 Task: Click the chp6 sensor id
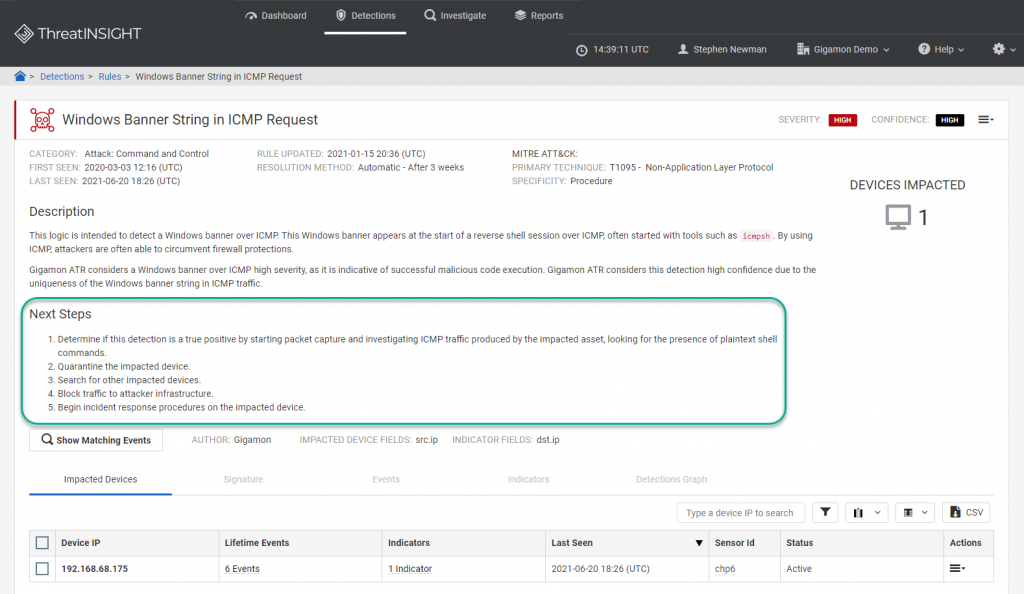[x=725, y=569]
